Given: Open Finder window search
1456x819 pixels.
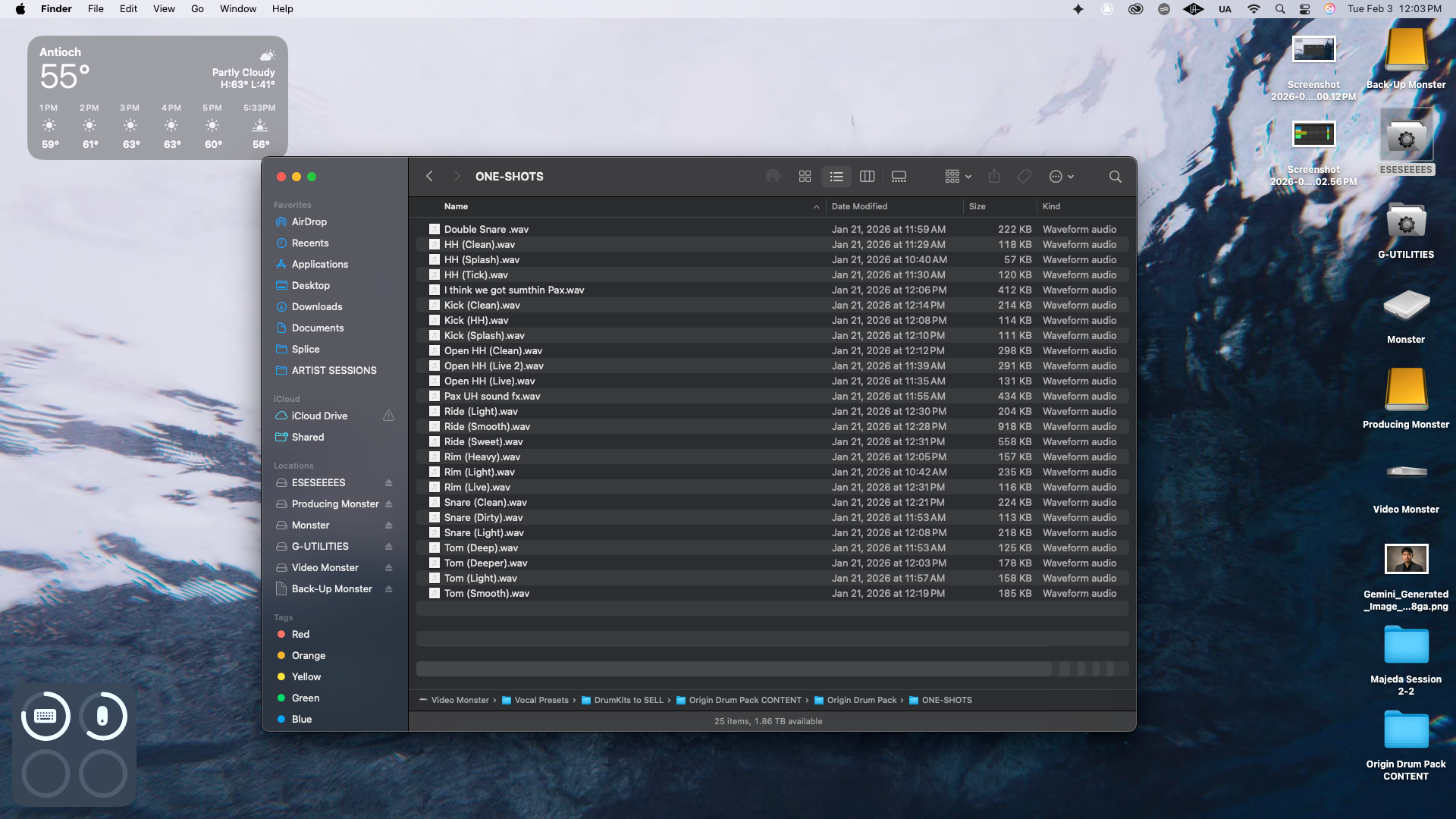Looking at the screenshot, I should click(1115, 177).
